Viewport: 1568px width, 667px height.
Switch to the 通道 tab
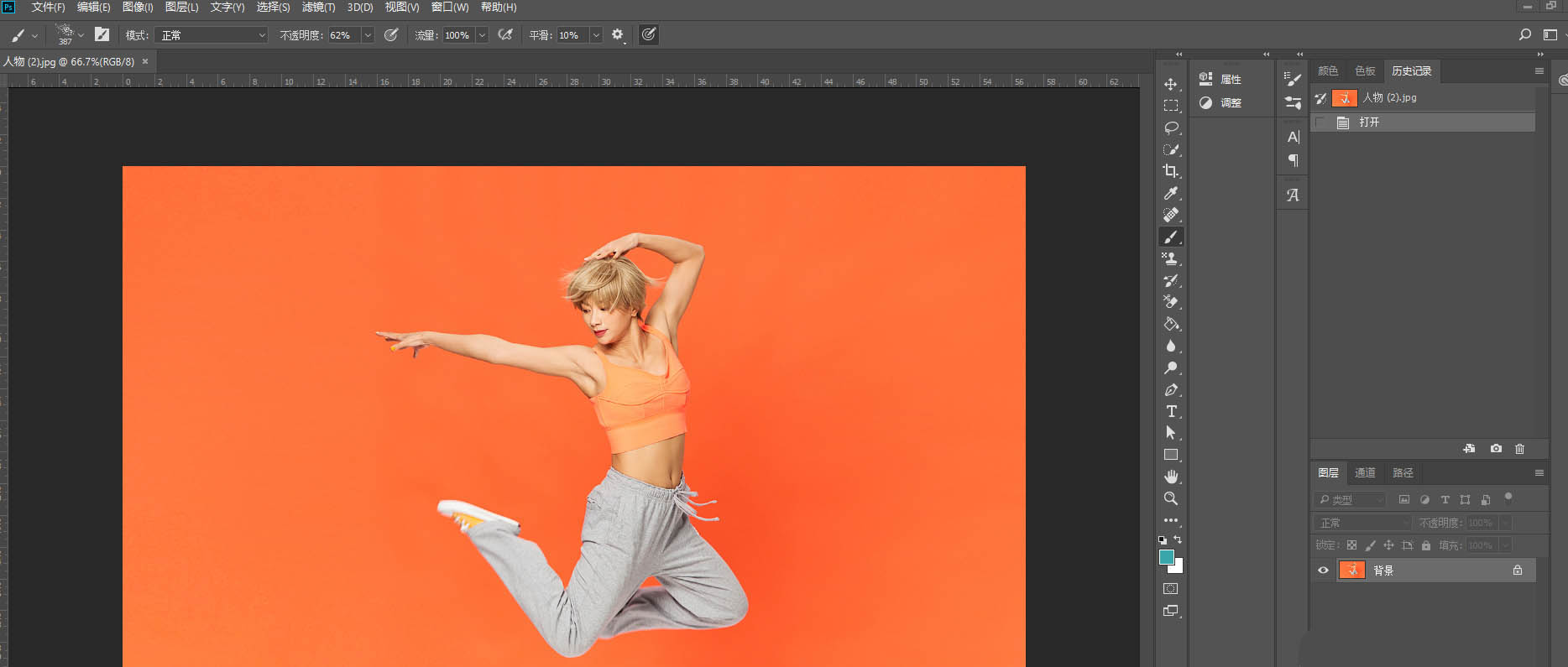(x=1365, y=473)
